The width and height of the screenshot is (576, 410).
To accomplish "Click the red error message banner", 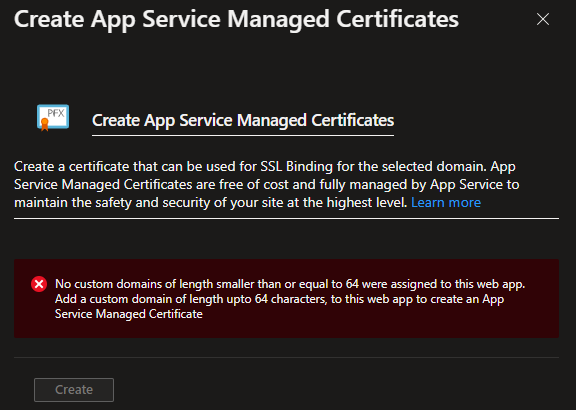I will pos(287,298).
